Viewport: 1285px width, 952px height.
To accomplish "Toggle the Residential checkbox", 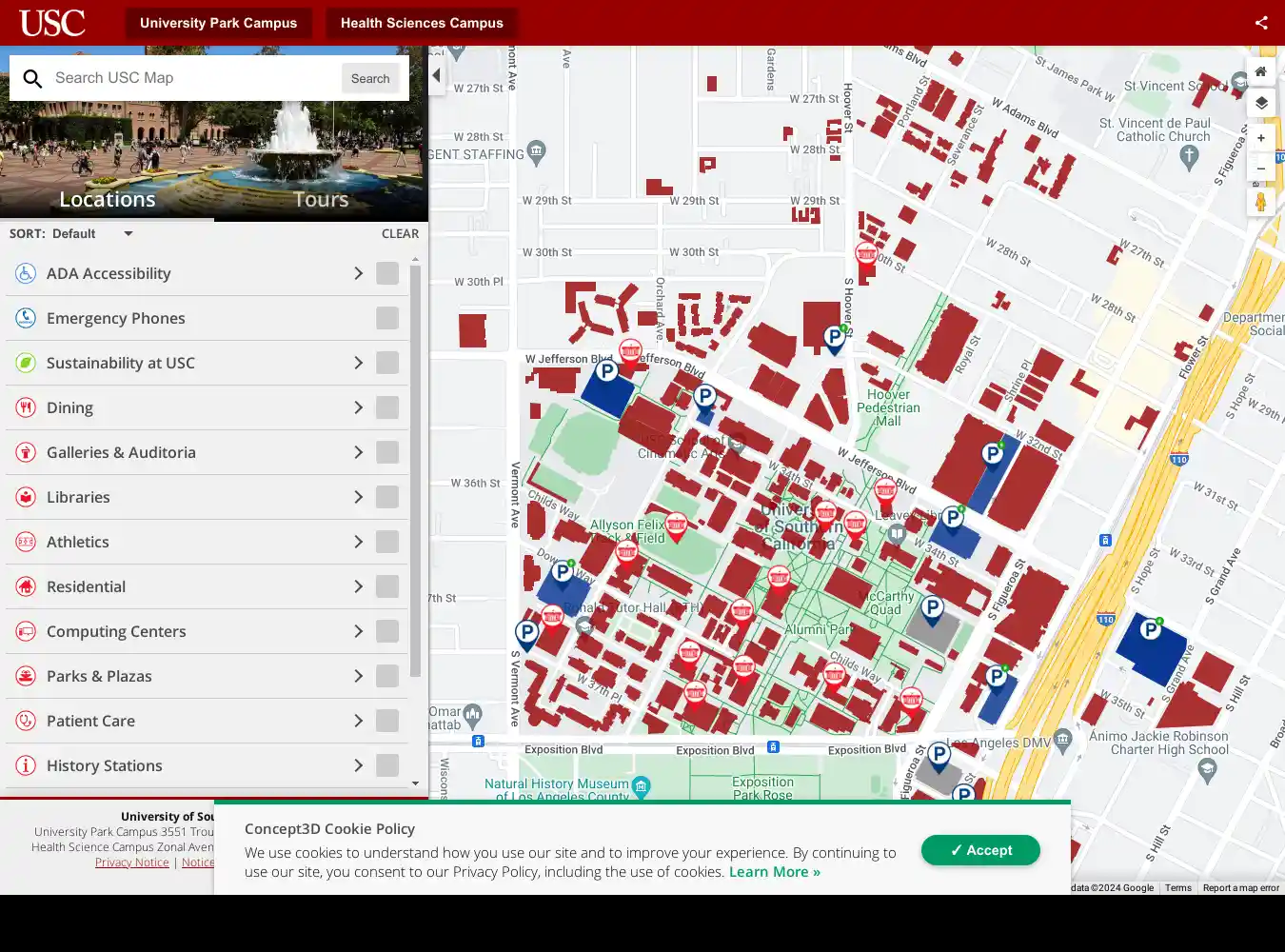I will click(x=387, y=586).
